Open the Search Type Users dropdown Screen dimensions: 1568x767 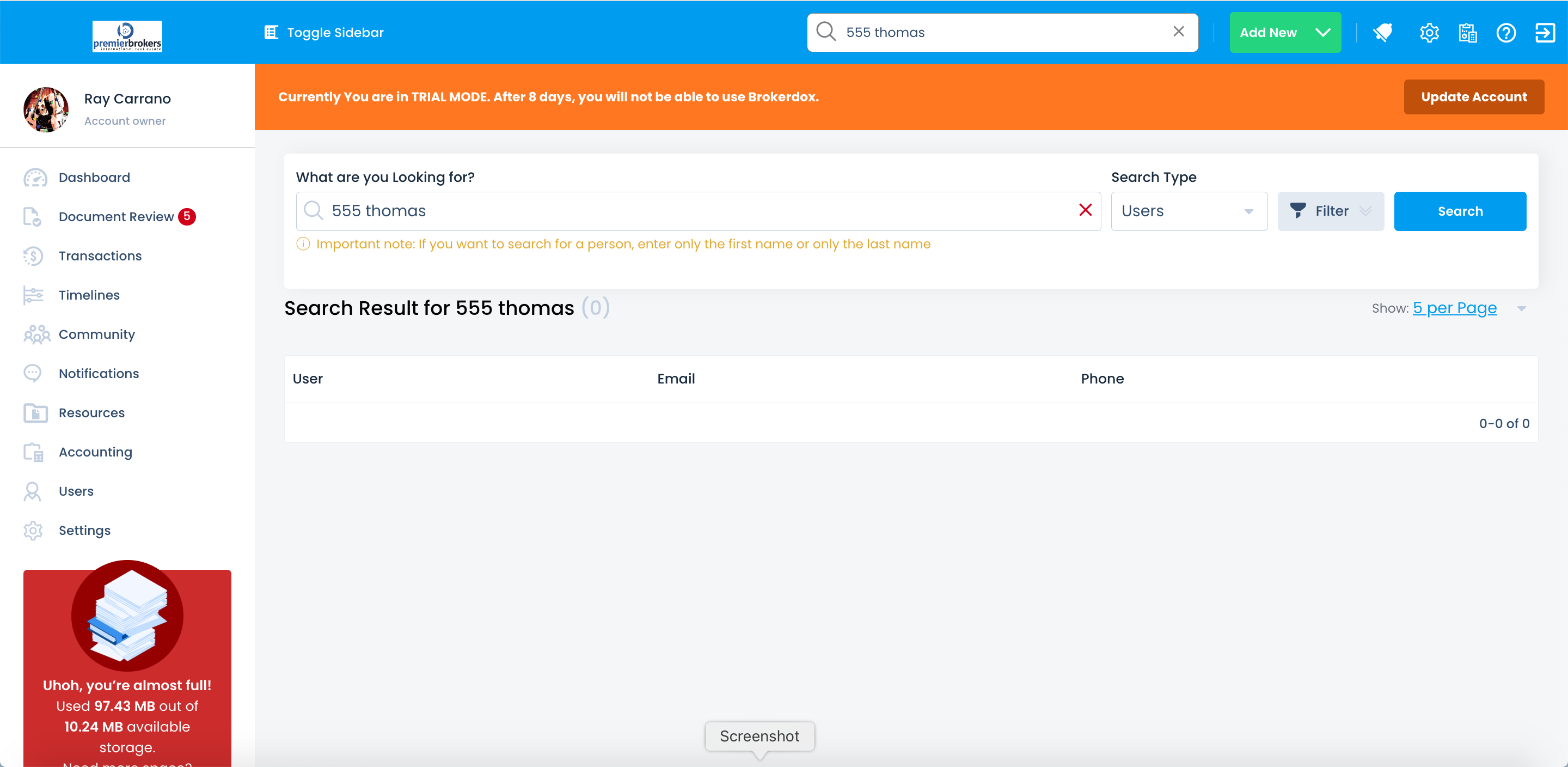click(x=1189, y=211)
